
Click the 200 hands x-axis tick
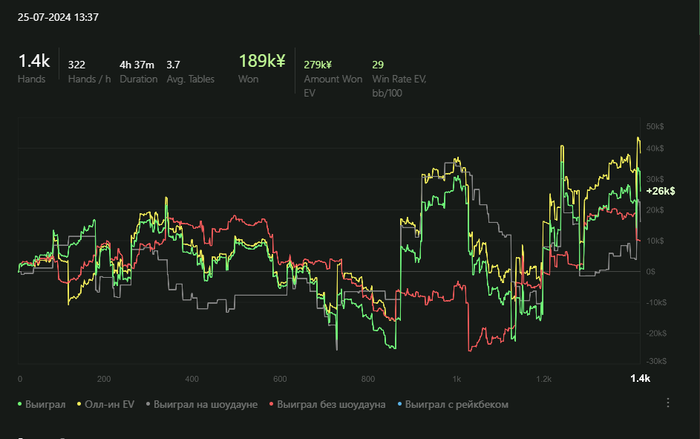pos(104,379)
